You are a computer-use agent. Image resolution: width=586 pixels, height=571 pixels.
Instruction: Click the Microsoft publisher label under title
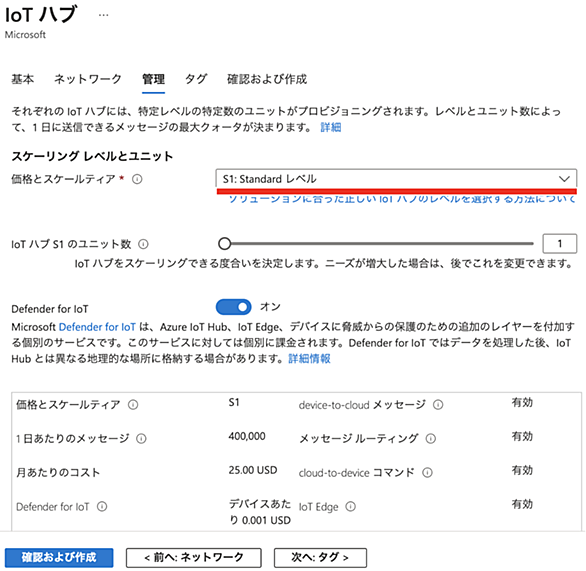[x=25, y=35]
